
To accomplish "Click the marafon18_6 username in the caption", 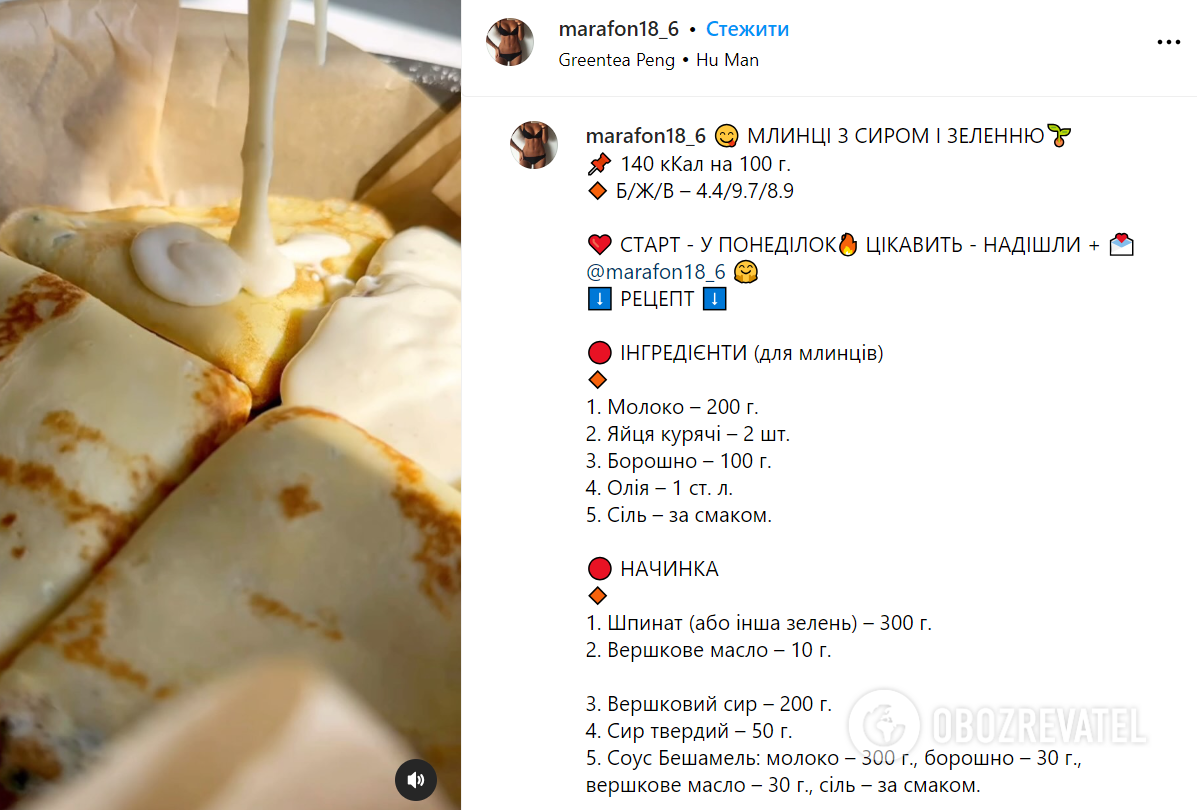I will tap(646, 136).
